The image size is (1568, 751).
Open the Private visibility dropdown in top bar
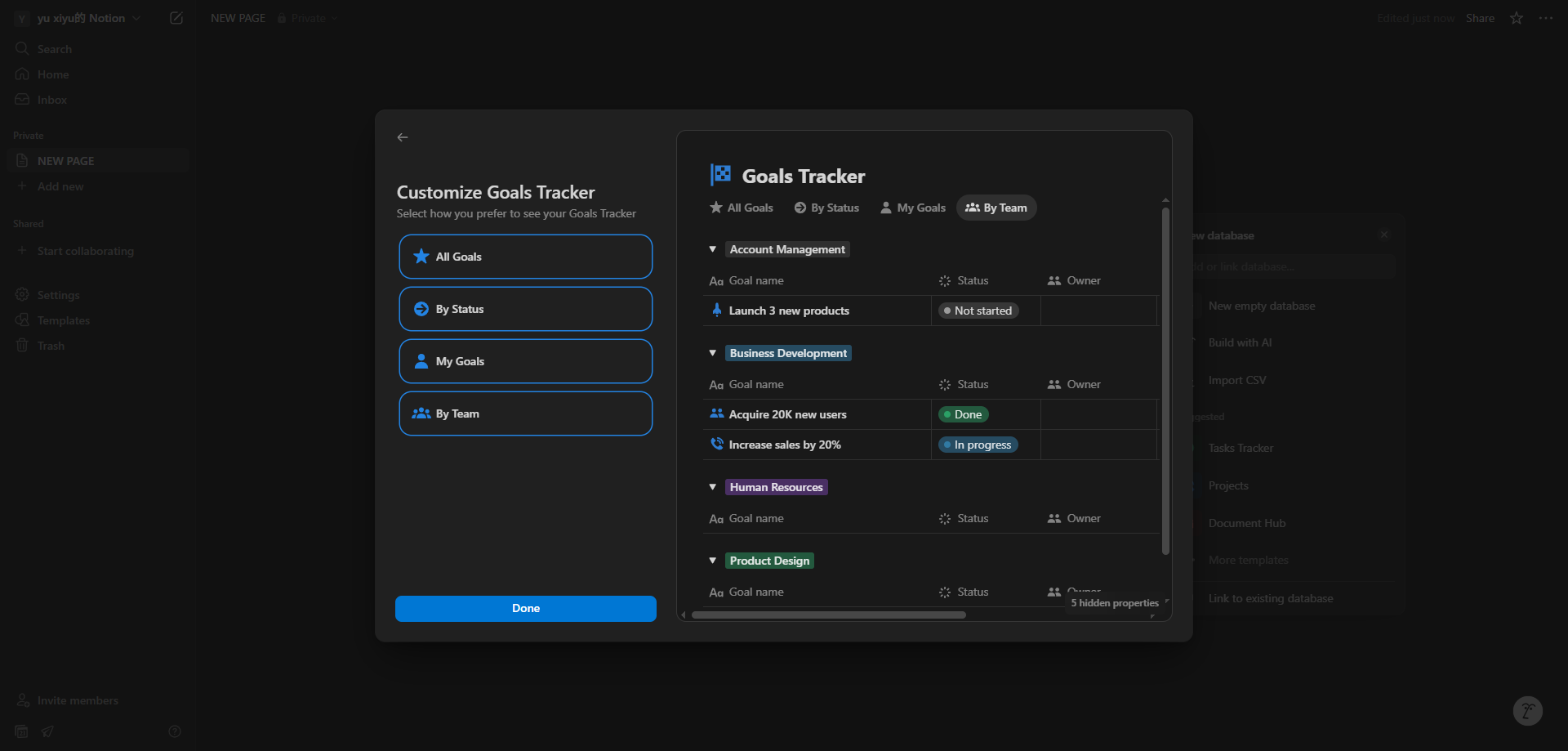click(307, 18)
